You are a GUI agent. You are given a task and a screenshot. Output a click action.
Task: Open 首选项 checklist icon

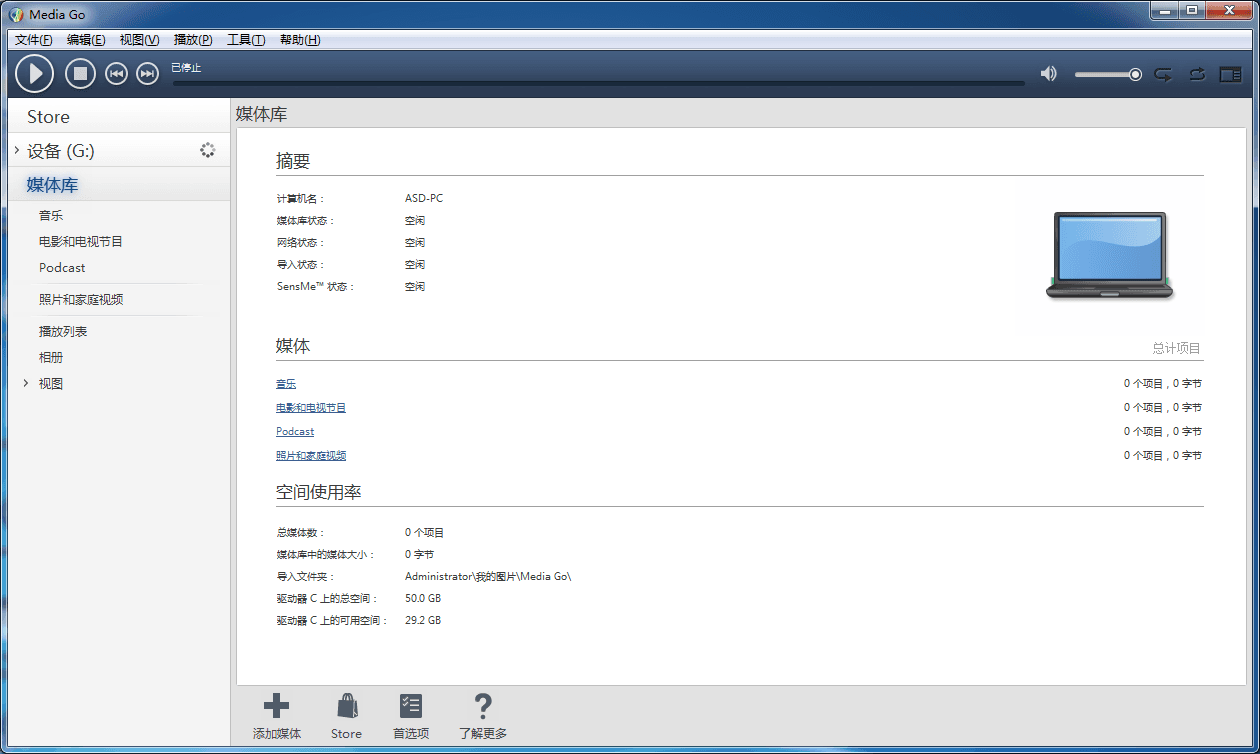pyautogui.click(x=411, y=705)
